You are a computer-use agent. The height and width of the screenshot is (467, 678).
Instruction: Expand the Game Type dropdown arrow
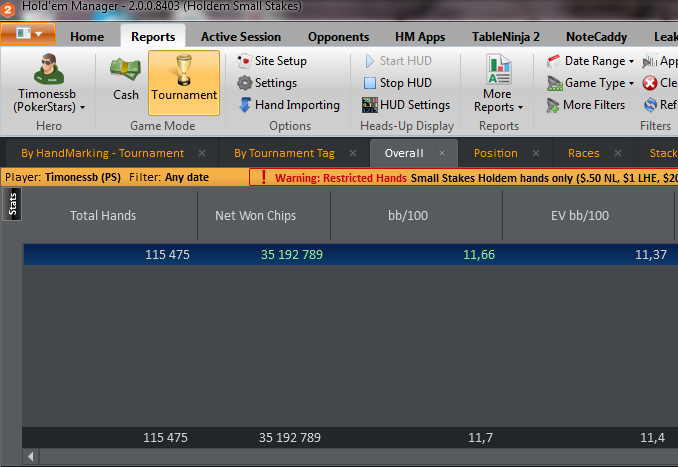click(x=631, y=83)
